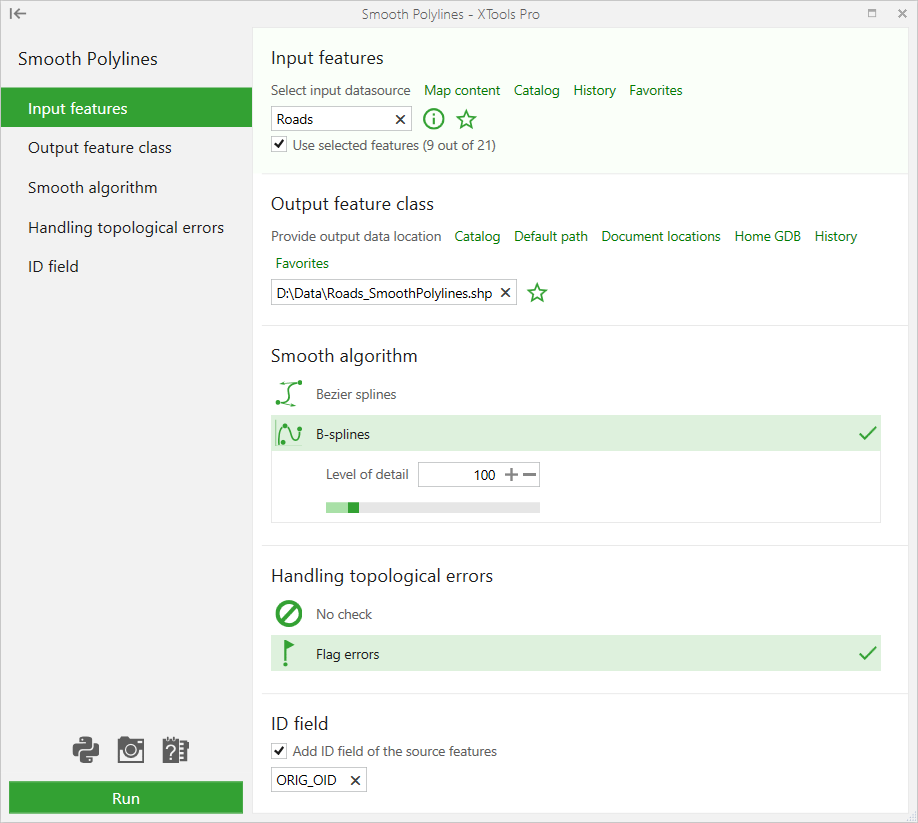Collapse the sidebar with the arrow icon
This screenshot has height=823, width=918.
point(18,13)
